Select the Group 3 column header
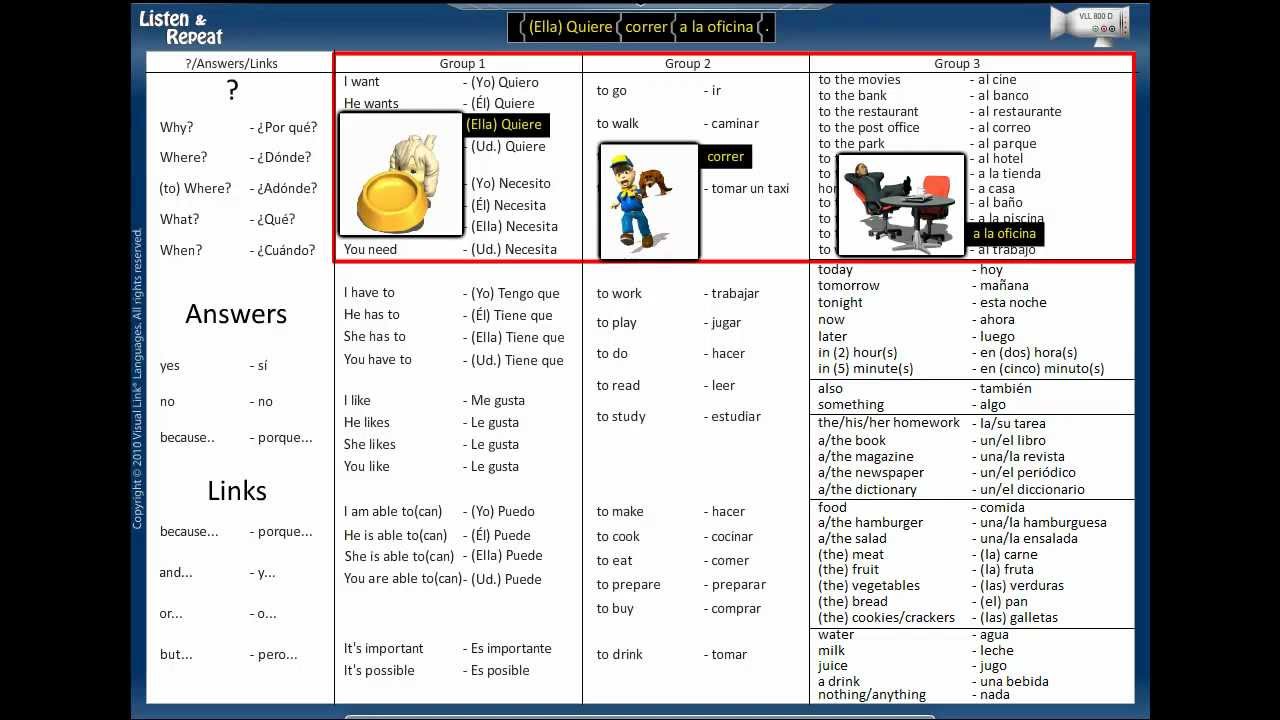Image resolution: width=1280 pixels, height=720 pixels. tap(957, 63)
